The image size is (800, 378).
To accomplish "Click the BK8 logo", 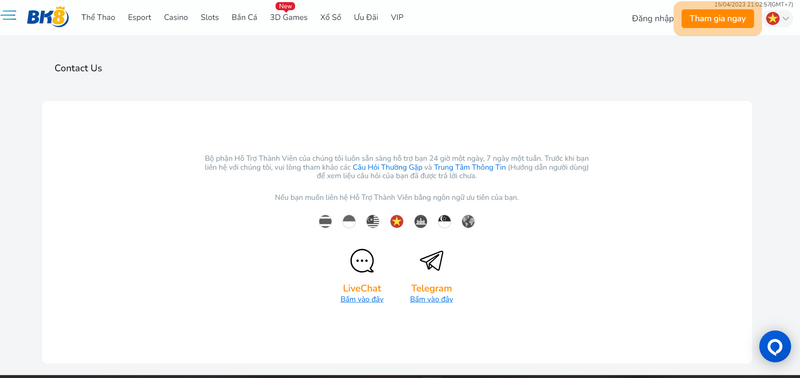I will [x=47, y=17].
